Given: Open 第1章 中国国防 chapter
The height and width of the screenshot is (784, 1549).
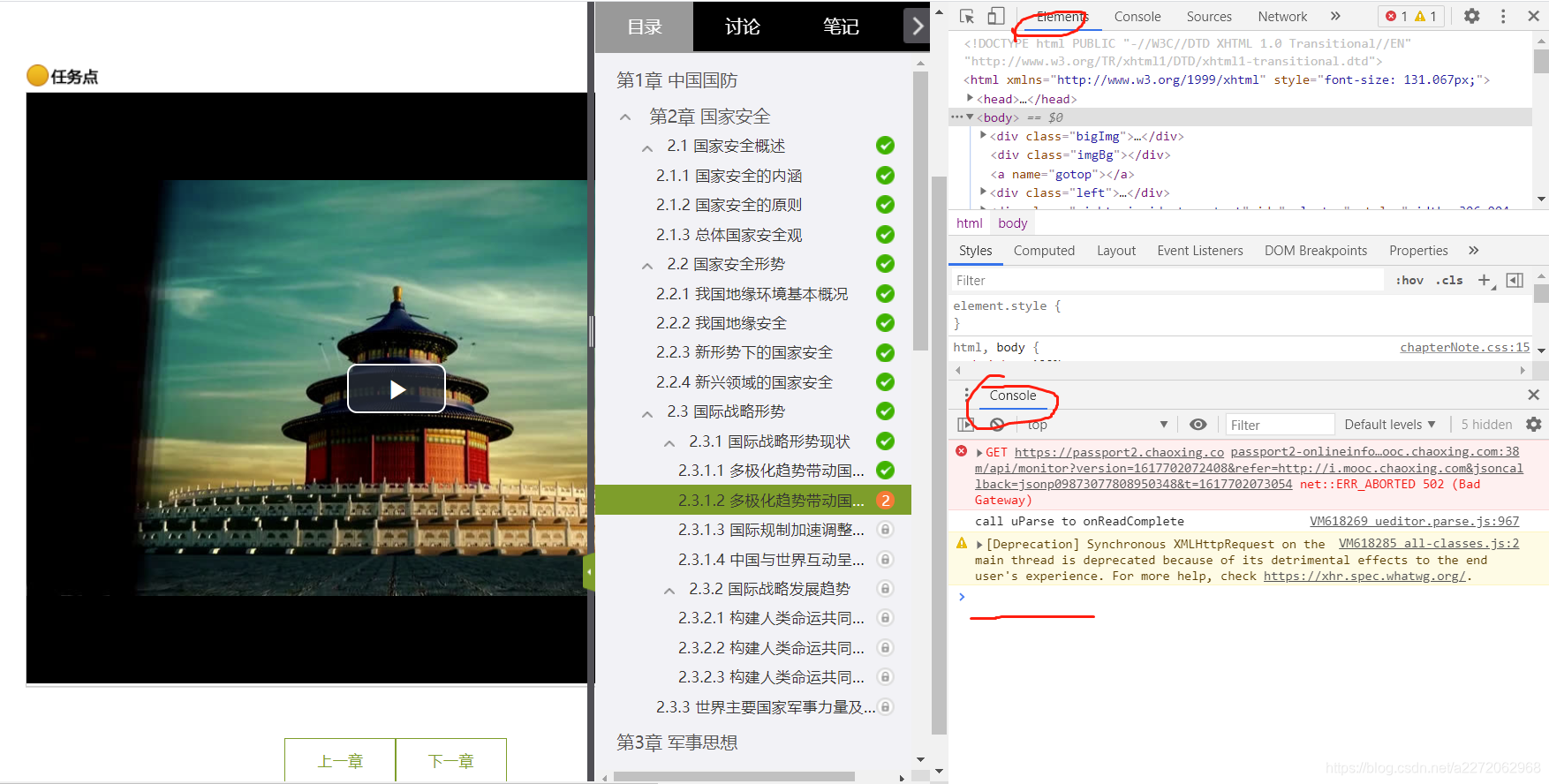Looking at the screenshot, I should click(x=676, y=80).
